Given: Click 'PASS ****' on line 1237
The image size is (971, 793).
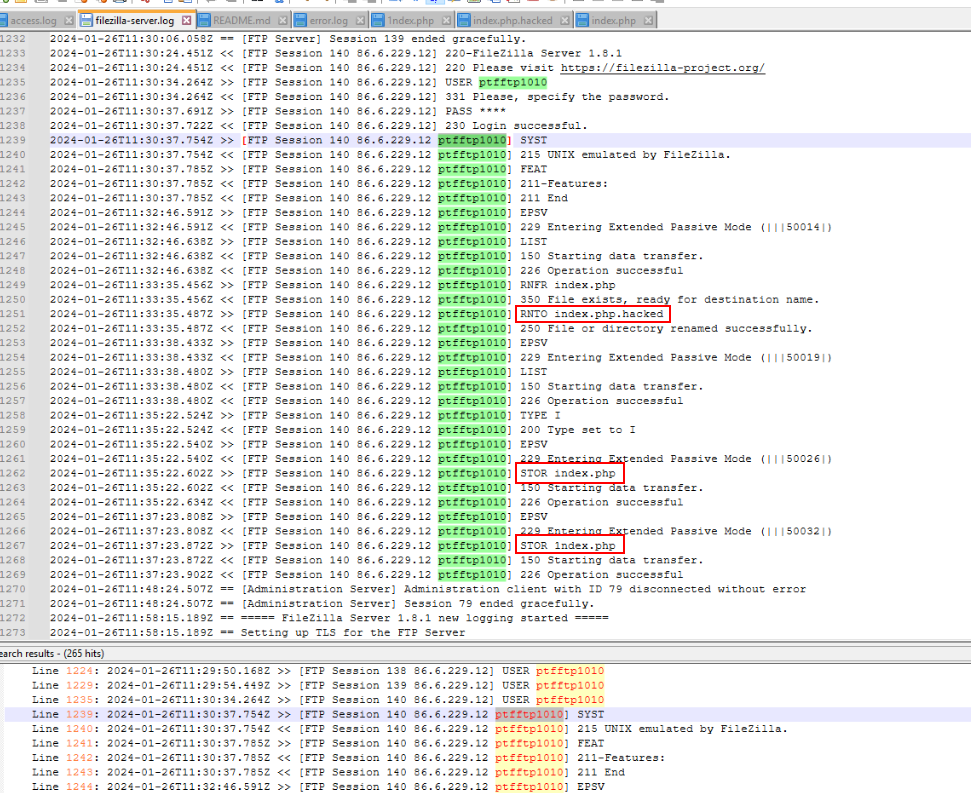Looking at the screenshot, I should pyautogui.click(x=476, y=111).
